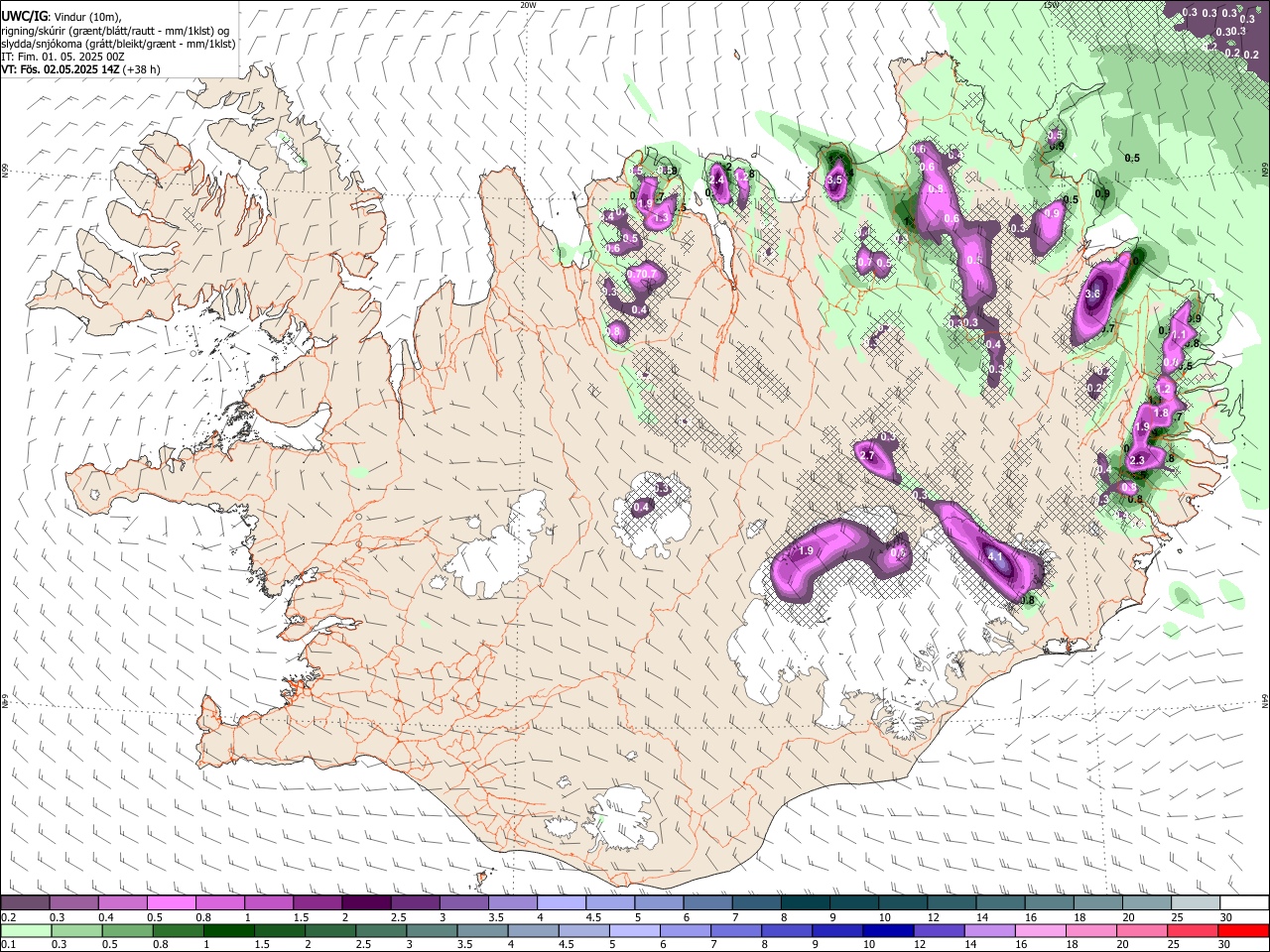This screenshot has width=1270, height=952.
Task: Select the upper-row legend swatch labeled 10
Action: click(x=901, y=902)
